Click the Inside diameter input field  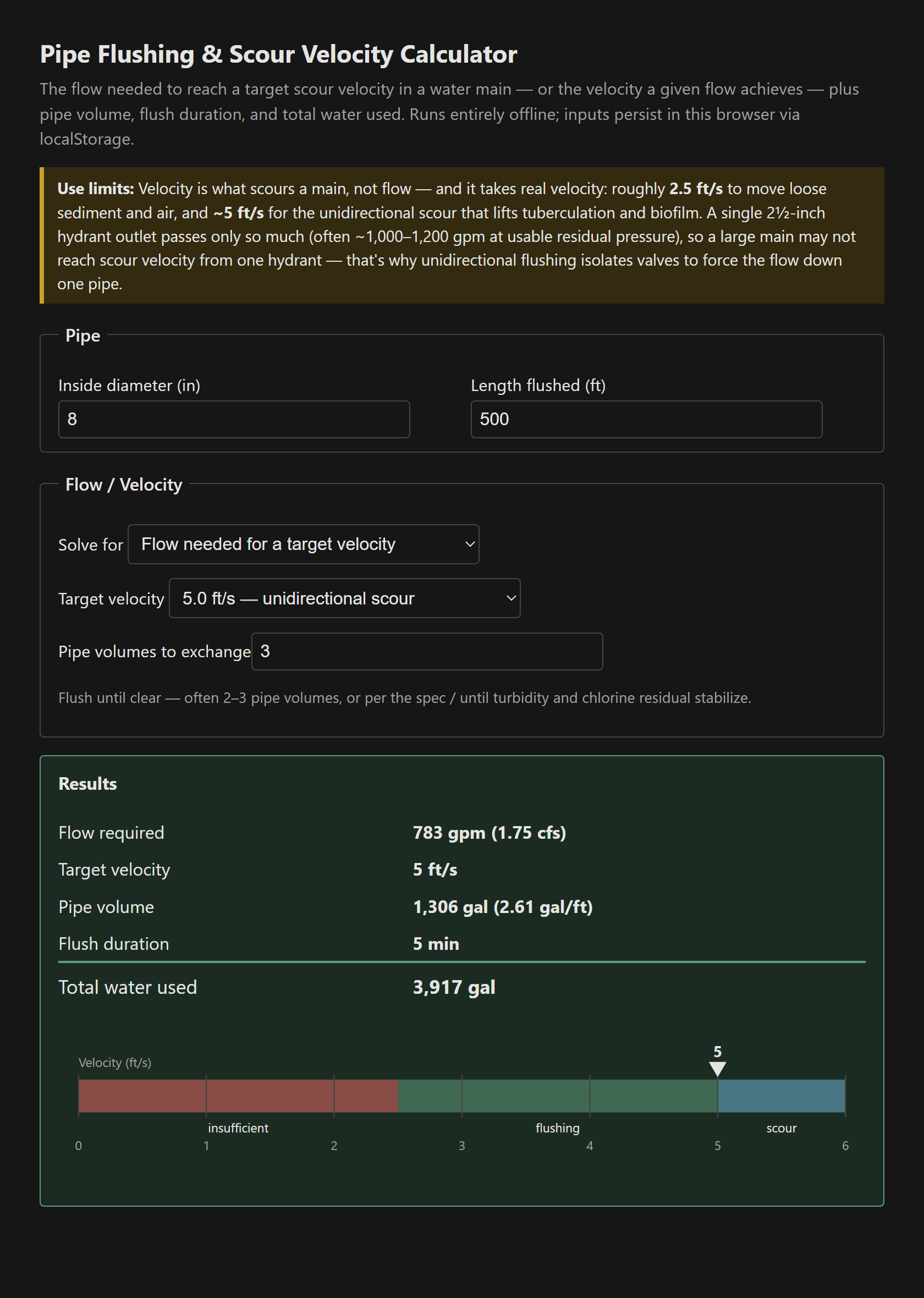click(x=234, y=419)
